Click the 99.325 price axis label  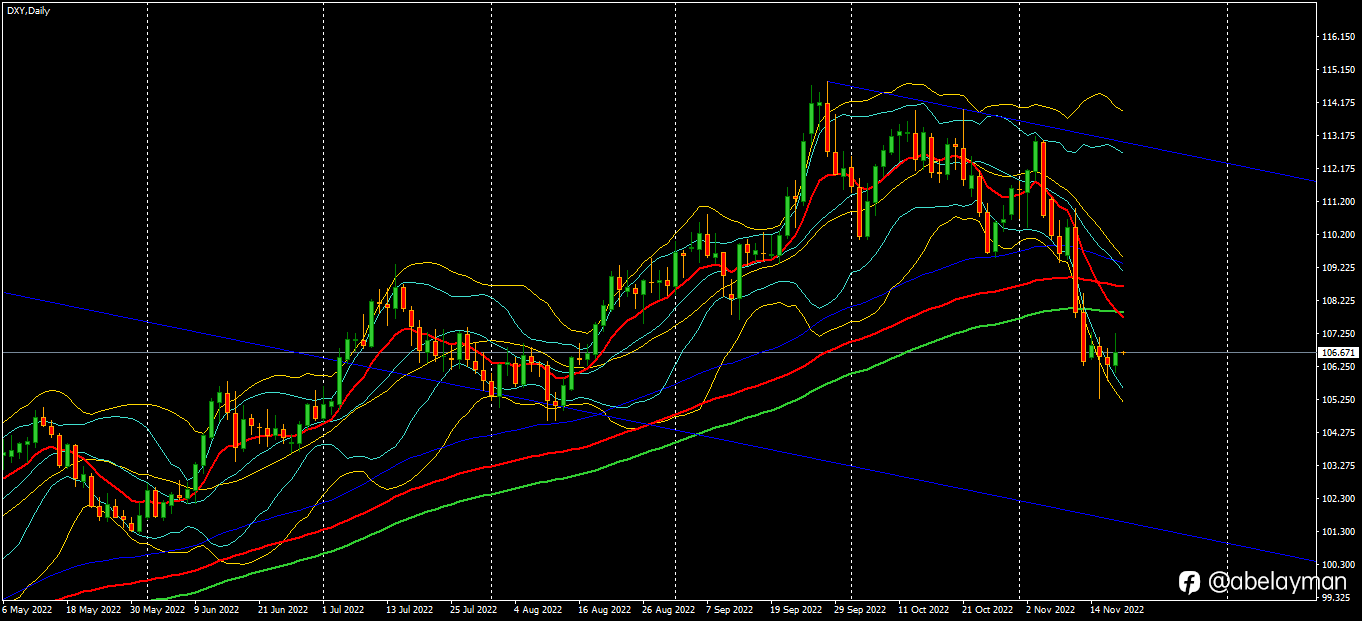point(1336,598)
